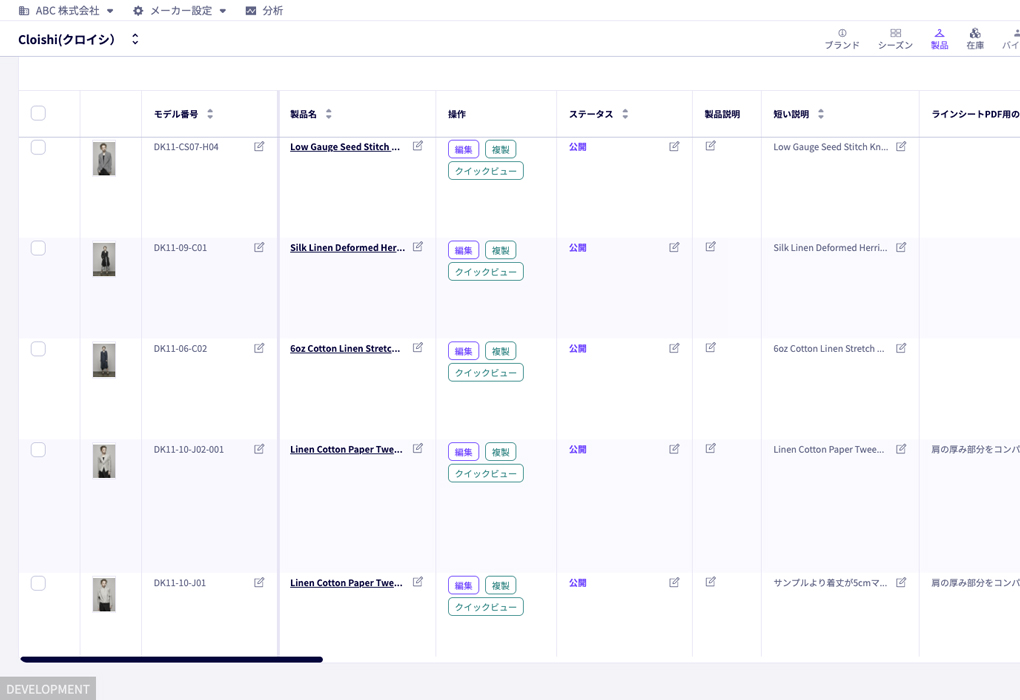
Task: Edit the status of DK11-06-C02 row
Action: (674, 348)
